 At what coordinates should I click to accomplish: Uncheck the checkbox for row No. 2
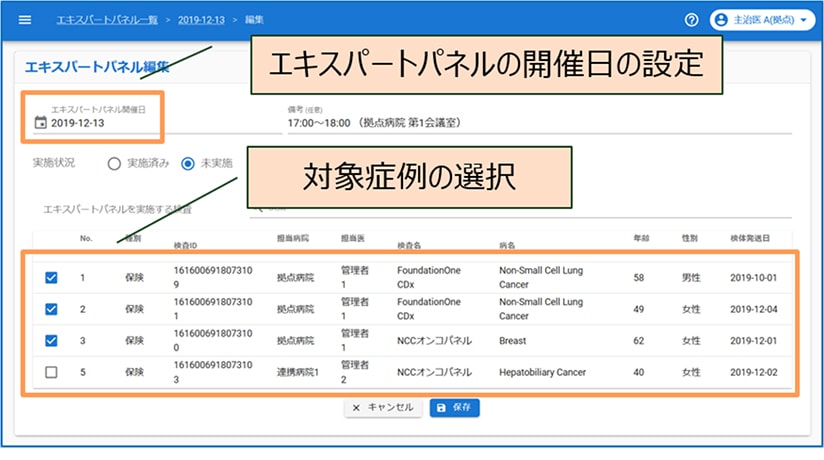(x=52, y=309)
